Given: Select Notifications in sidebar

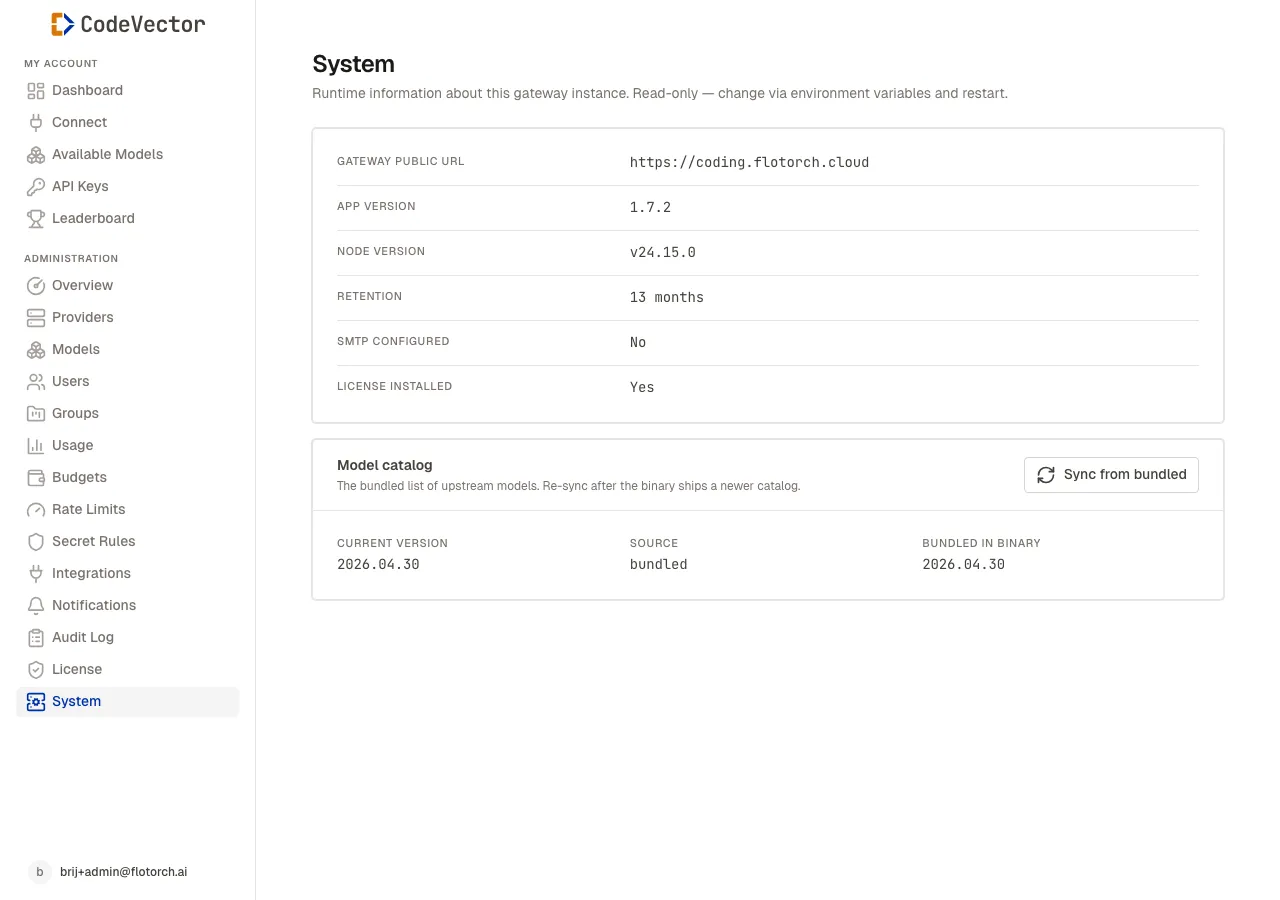Looking at the screenshot, I should 127,606.
